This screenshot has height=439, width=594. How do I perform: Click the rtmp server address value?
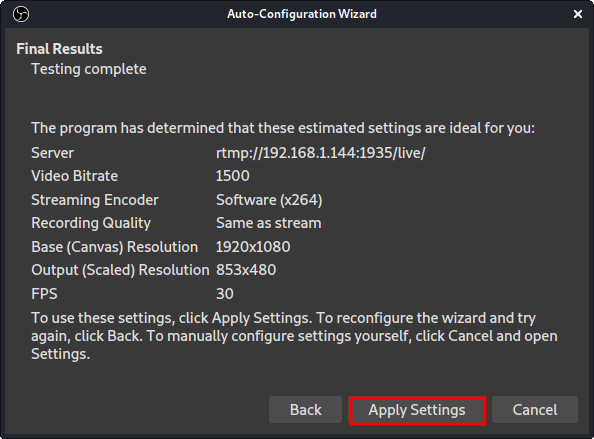320,153
